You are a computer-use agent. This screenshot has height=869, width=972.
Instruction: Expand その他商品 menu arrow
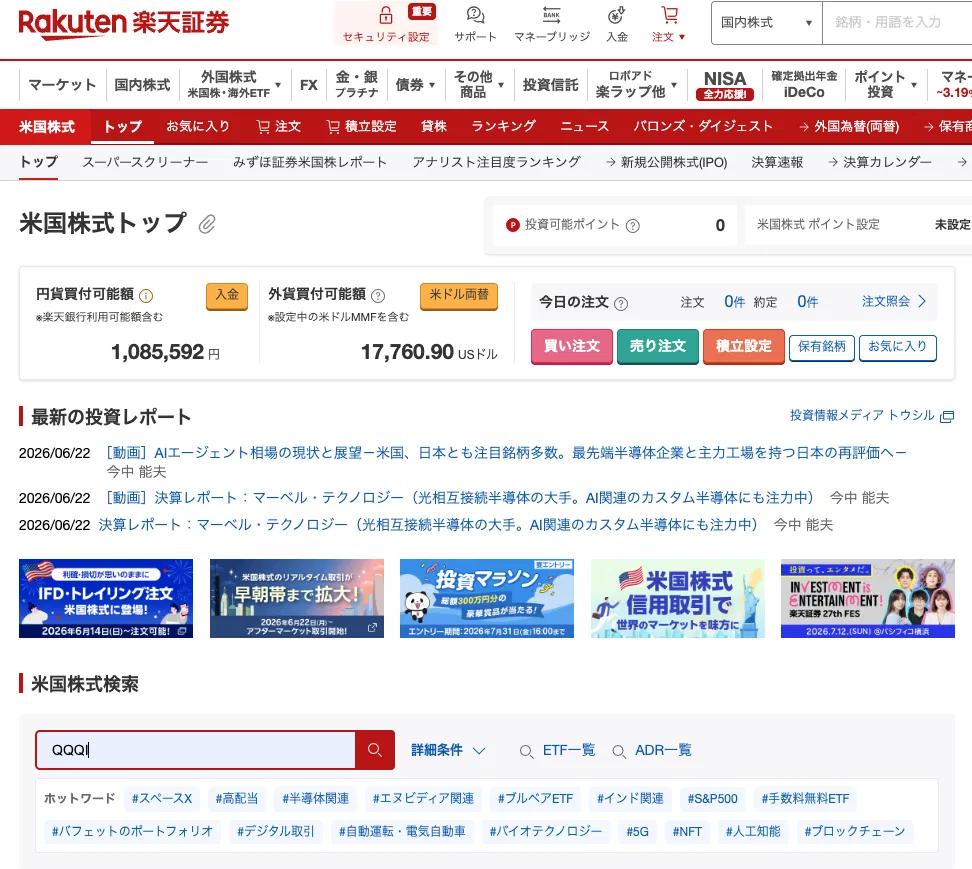click(x=501, y=85)
